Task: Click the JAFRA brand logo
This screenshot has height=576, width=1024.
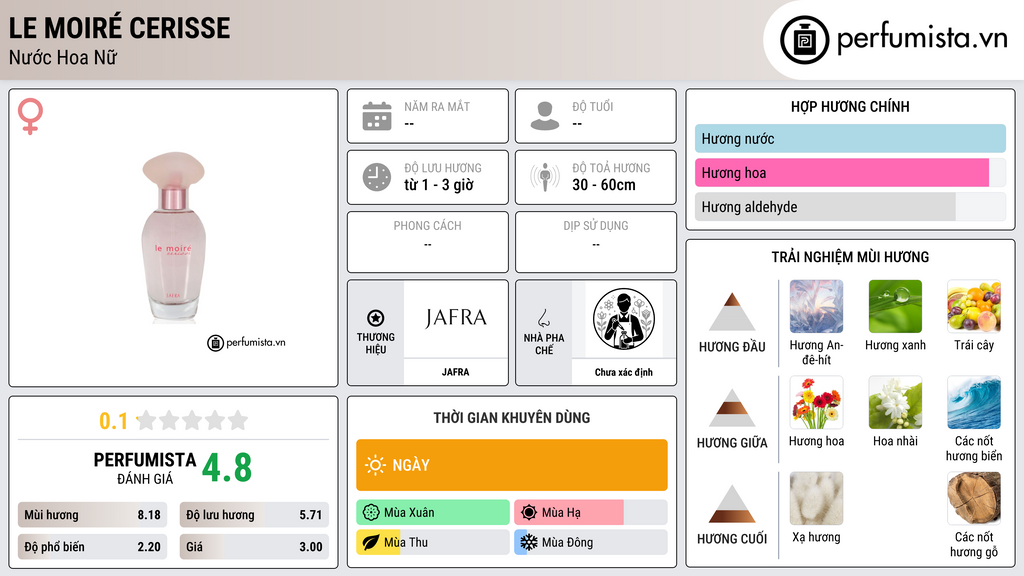Action: (x=455, y=318)
